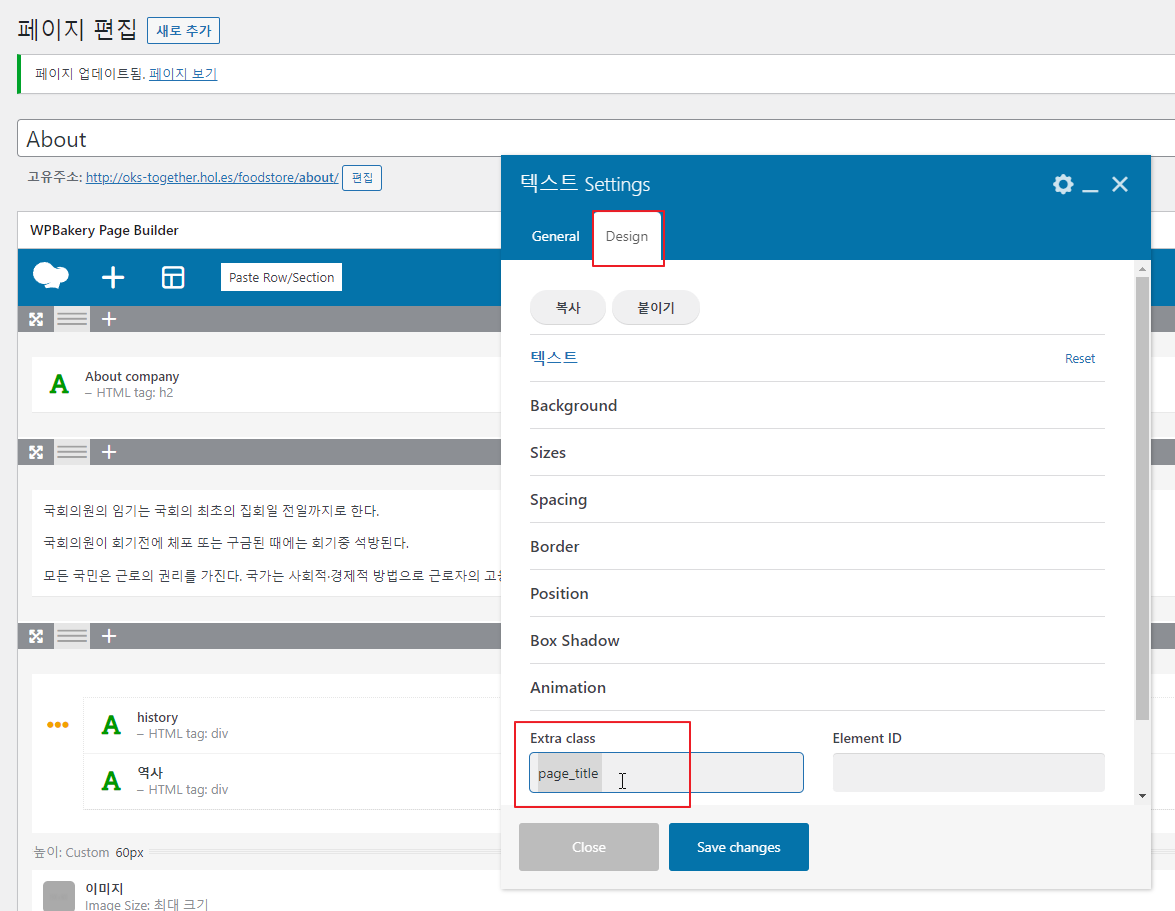
Task: Focus the Element ID input field
Action: (968, 772)
